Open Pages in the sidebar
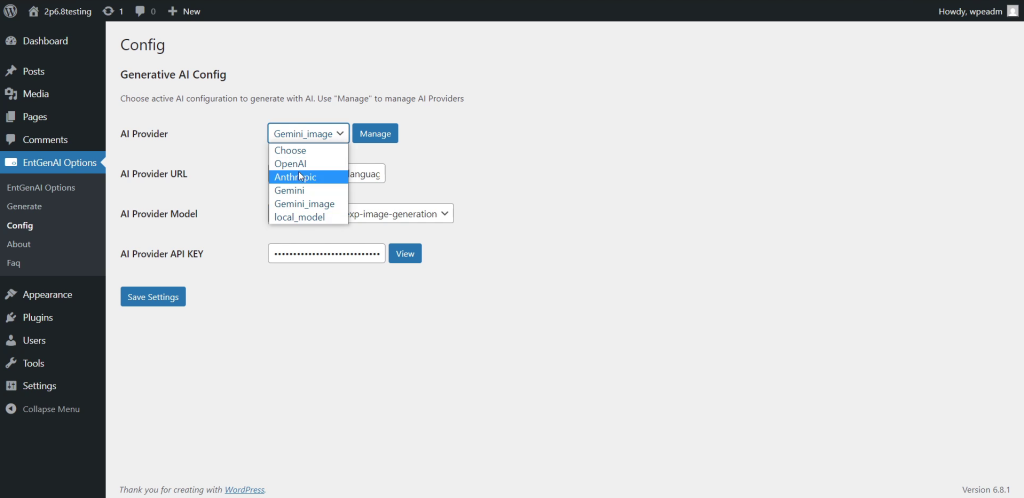 point(35,117)
